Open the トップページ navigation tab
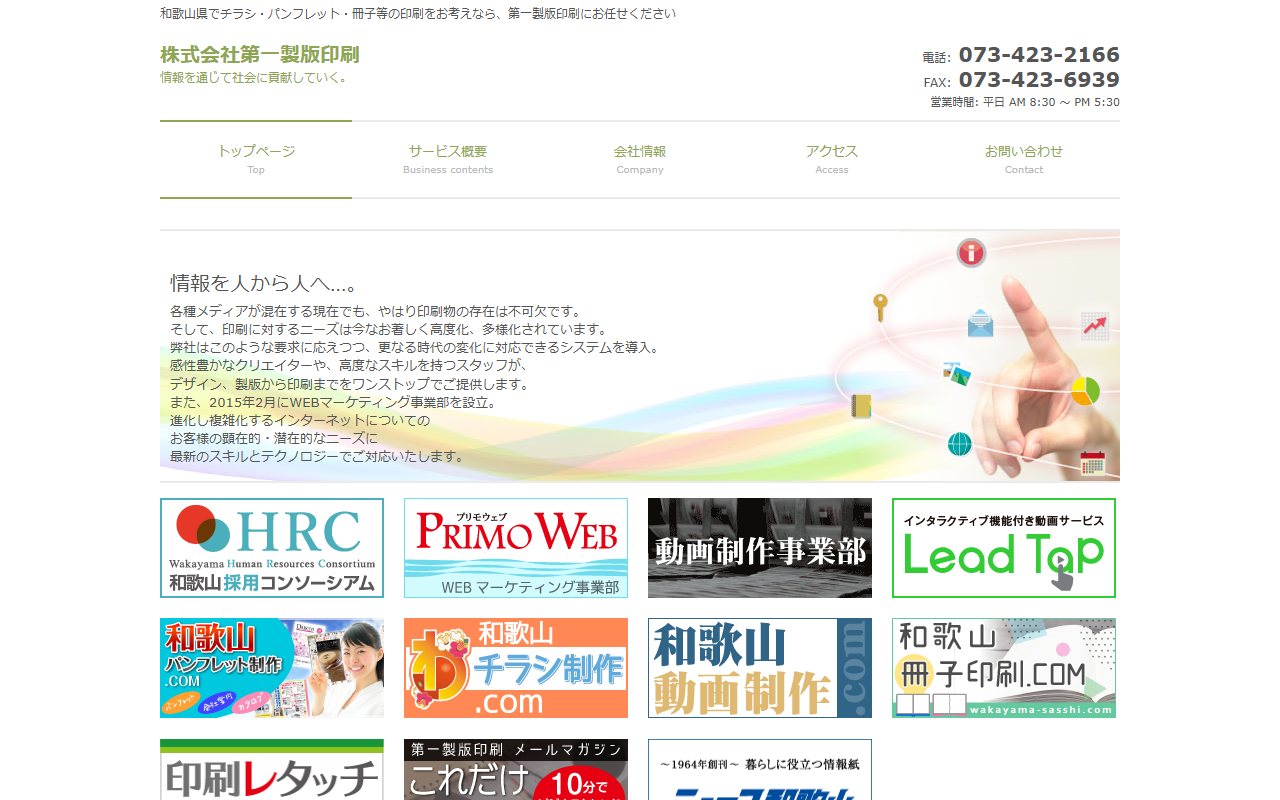The width and height of the screenshot is (1280, 800). pyautogui.click(x=256, y=159)
